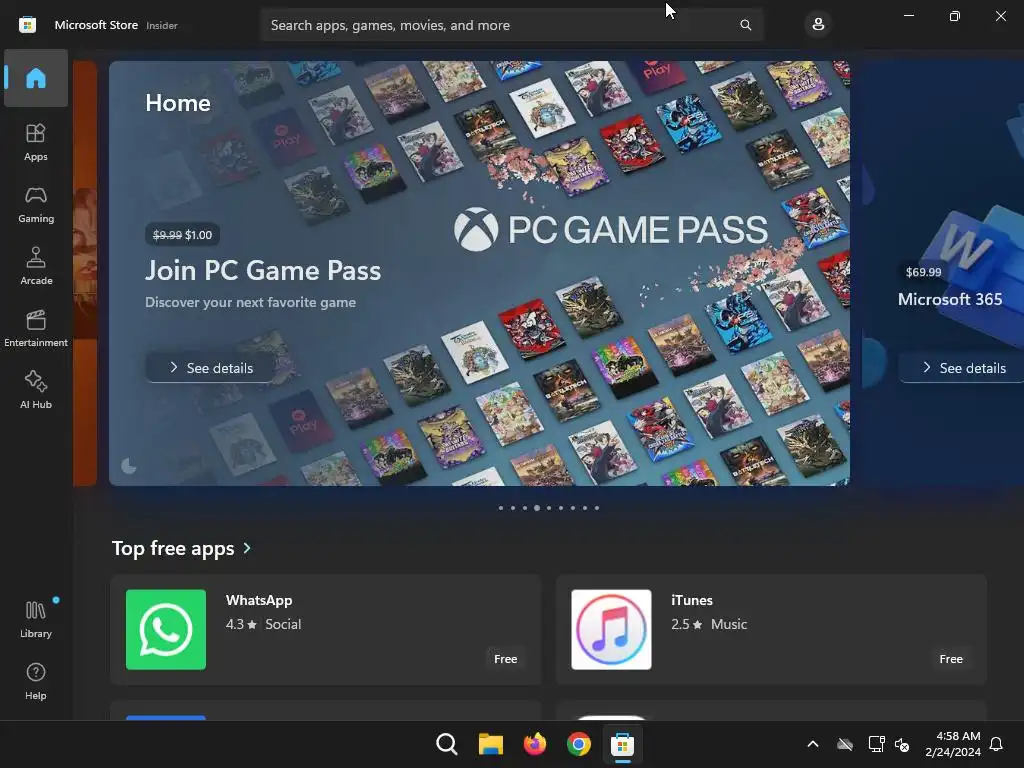This screenshot has width=1024, height=768.
Task: Launch Firefox from the taskbar
Action: 534,744
